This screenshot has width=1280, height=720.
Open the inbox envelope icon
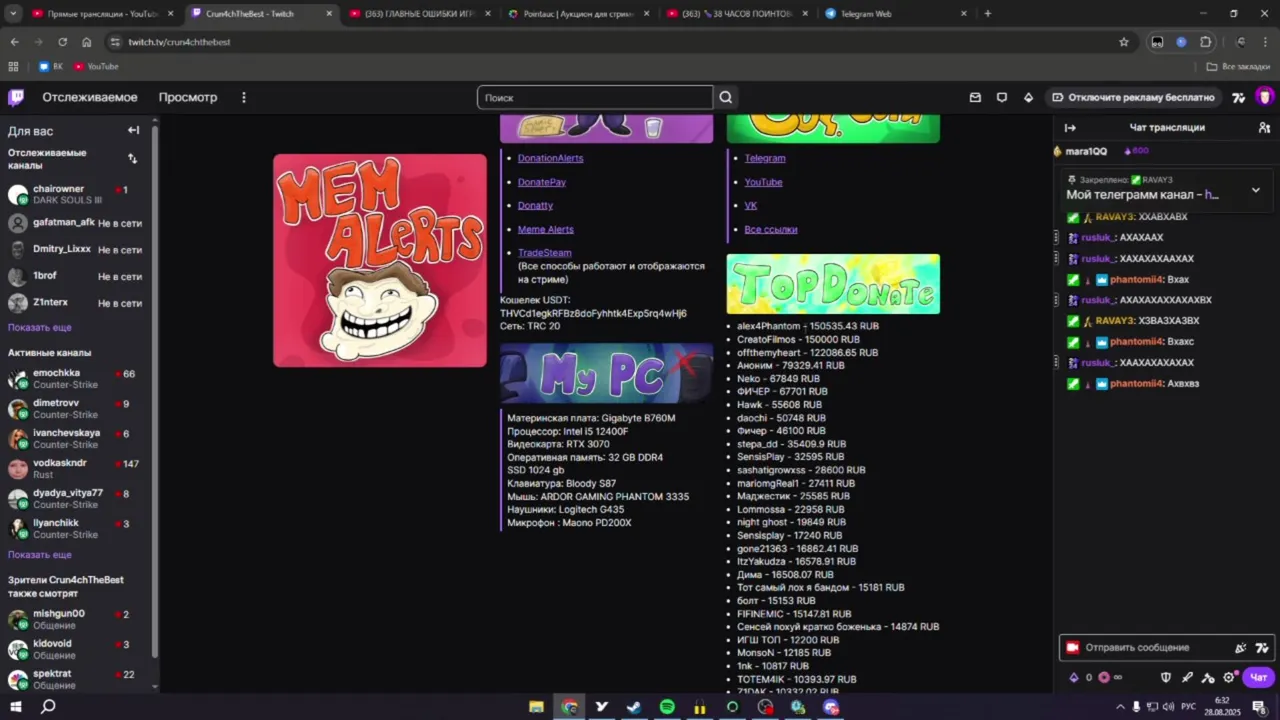tap(975, 97)
